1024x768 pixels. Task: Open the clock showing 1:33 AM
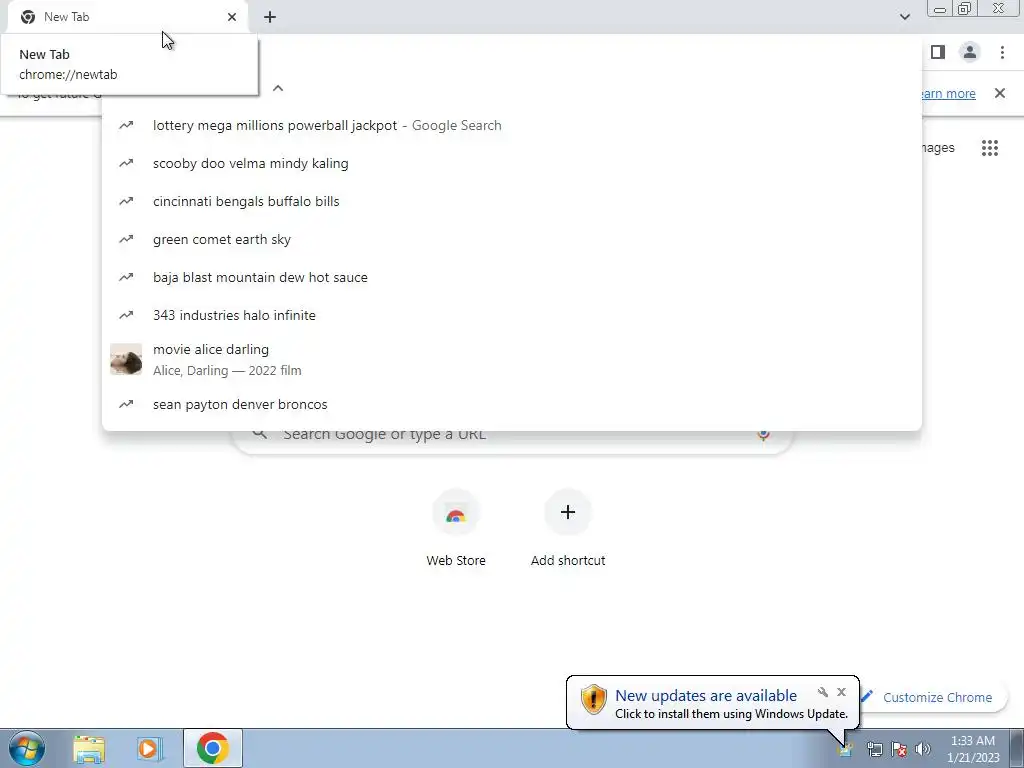tap(972, 749)
